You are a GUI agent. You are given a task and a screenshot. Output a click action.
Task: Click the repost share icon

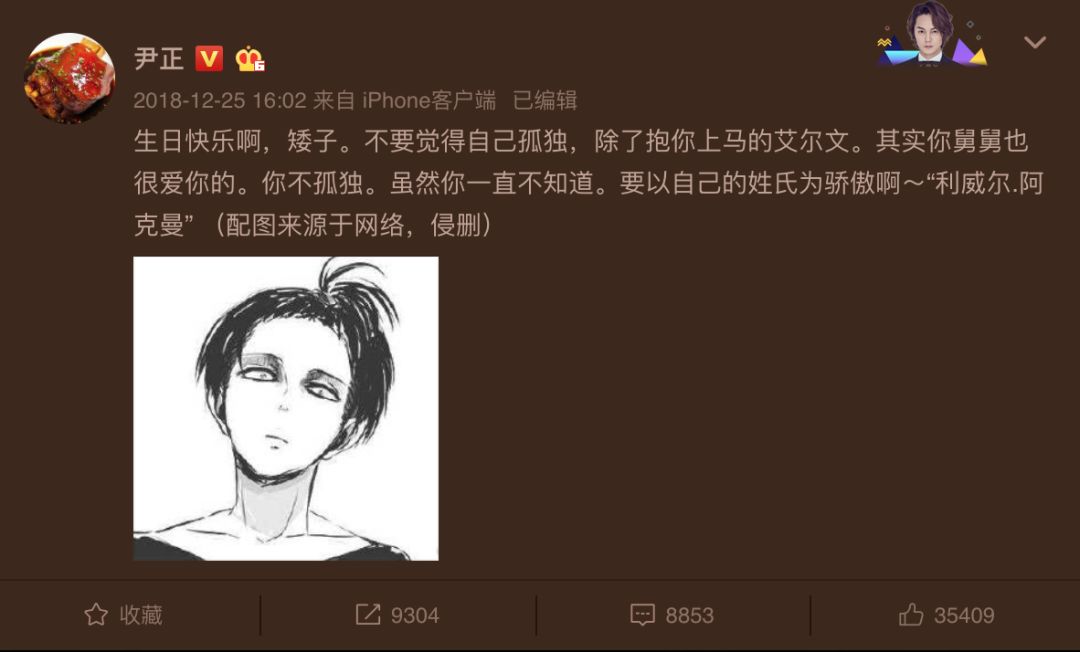point(368,614)
